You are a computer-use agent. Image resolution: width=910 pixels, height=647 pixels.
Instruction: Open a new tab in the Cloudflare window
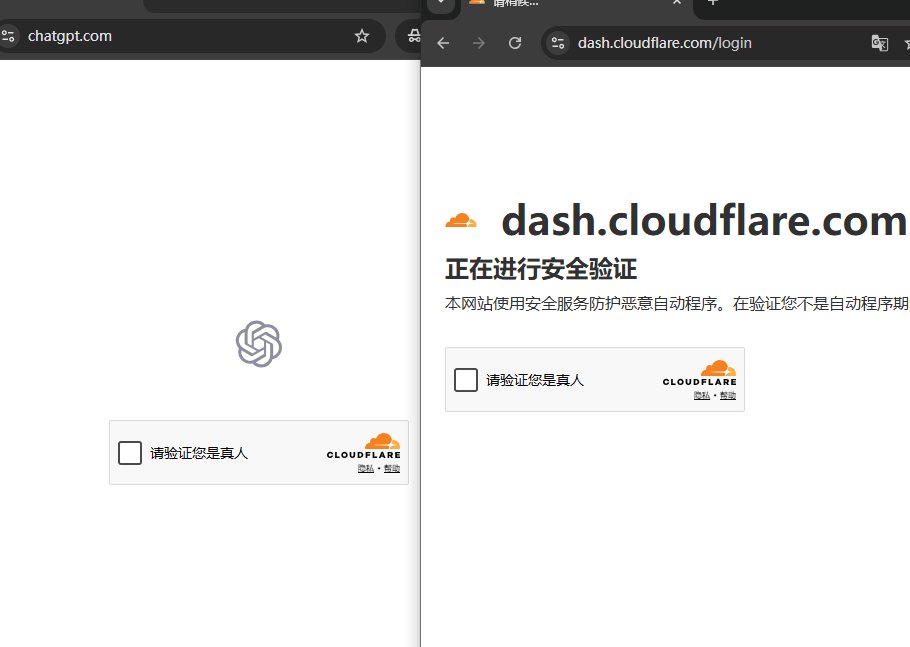pos(713,3)
